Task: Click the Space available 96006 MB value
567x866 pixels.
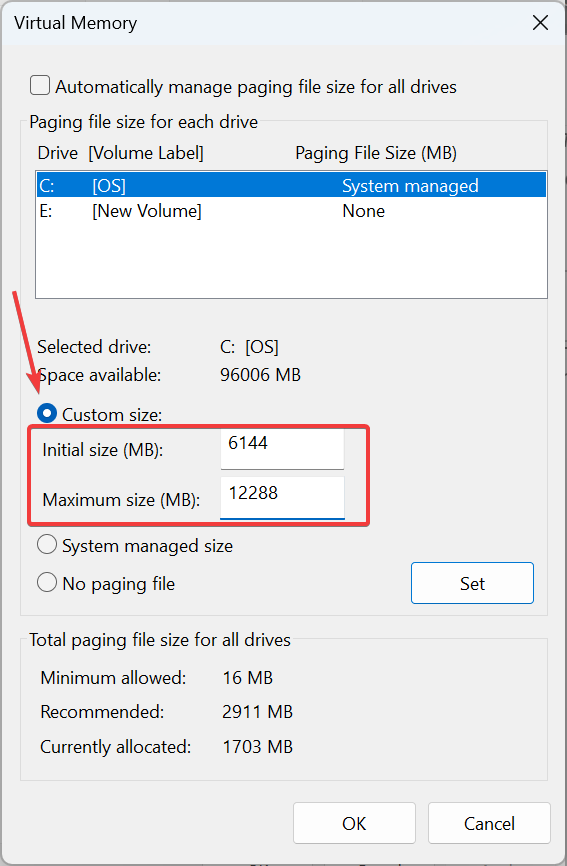Action: (260, 375)
